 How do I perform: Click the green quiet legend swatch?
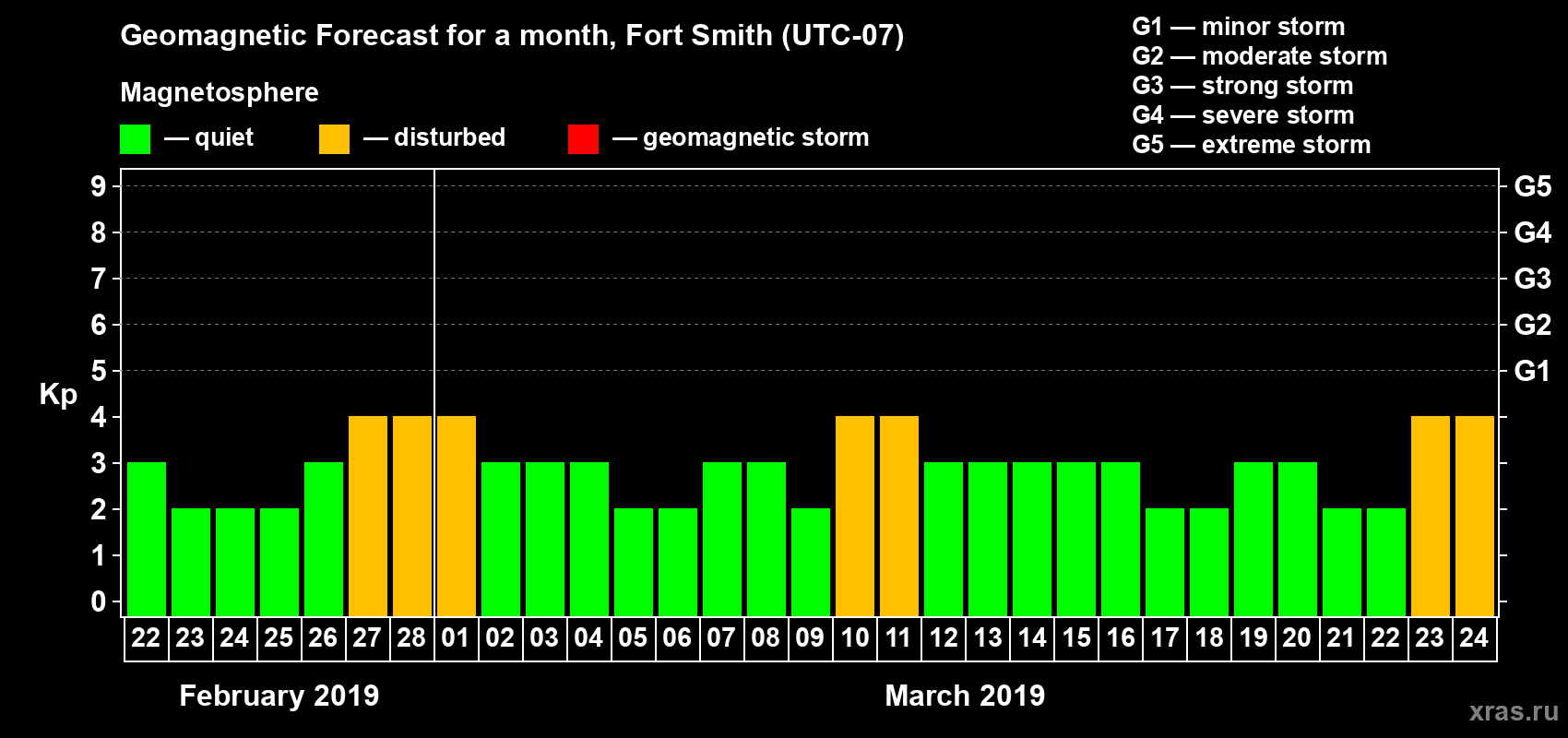click(x=136, y=139)
